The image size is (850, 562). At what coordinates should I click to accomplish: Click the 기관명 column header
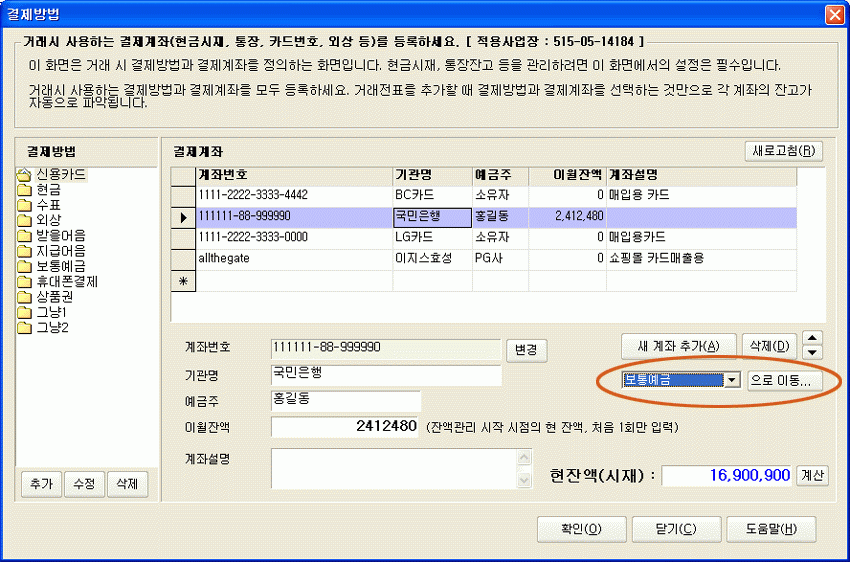[433, 175]
